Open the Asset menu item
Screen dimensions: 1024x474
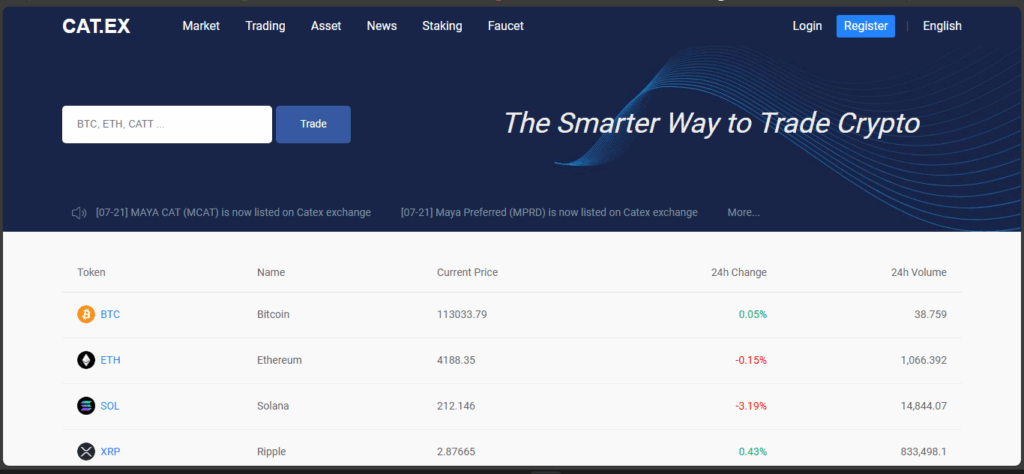pos(326,26)
